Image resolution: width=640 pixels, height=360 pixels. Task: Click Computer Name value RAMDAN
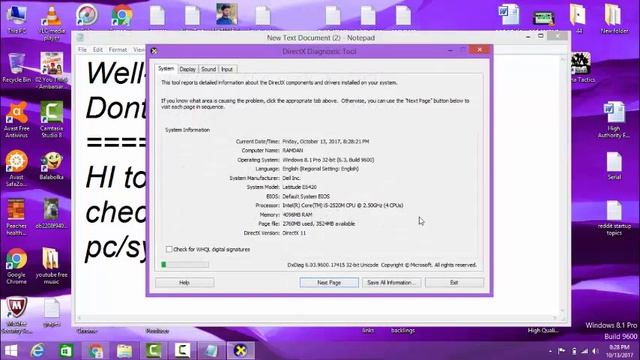pyautogui.click(x=293, y=151)
